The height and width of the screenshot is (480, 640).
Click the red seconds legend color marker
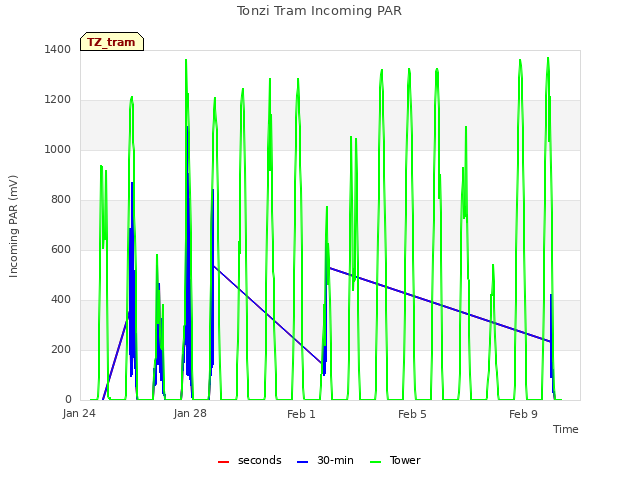pyautogui.click(x=223, y=462)
